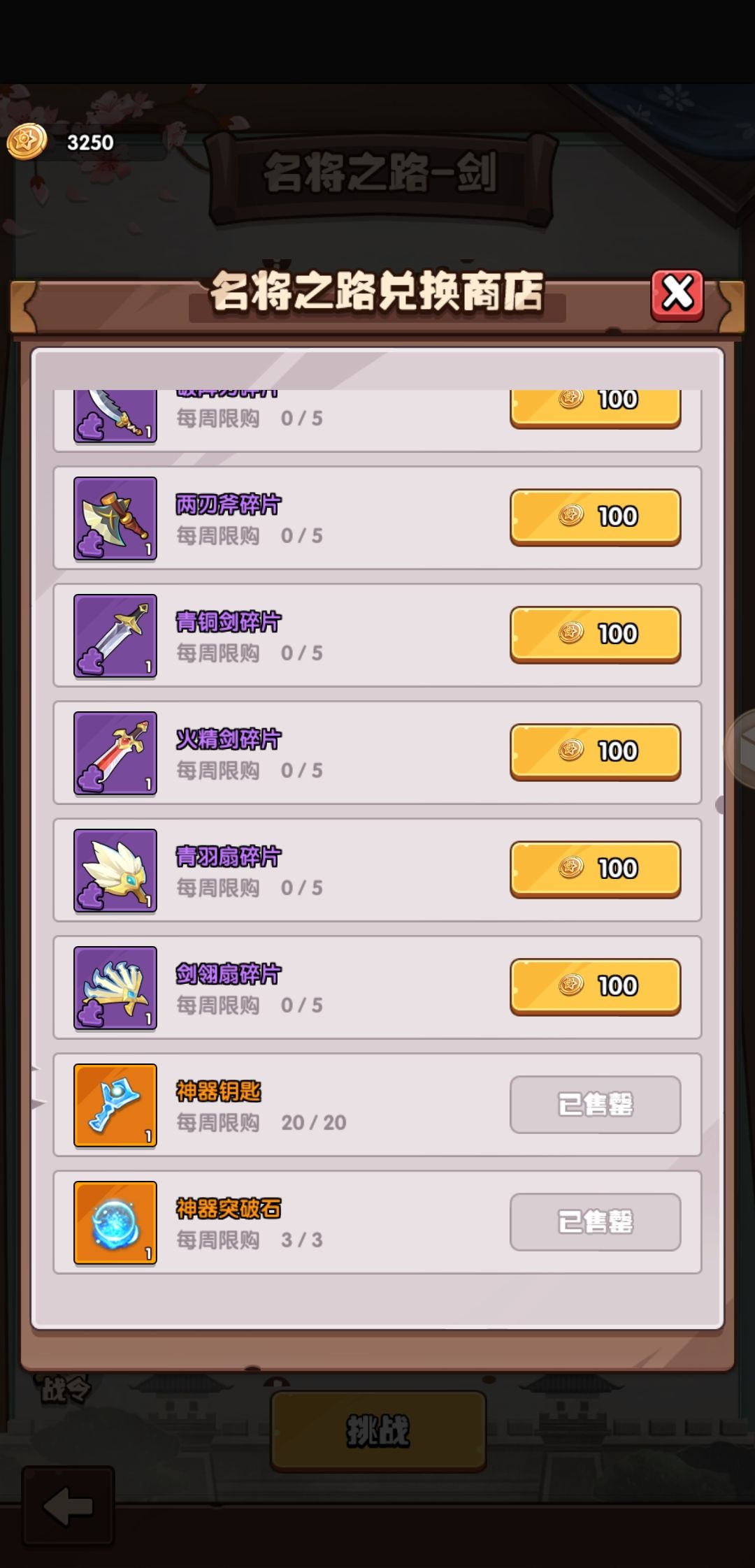This screenshot has width=755, height=1568.
Task: Tap the 剑翎扇碎片 blade fan icon
Action: click(x=115, y=988)
